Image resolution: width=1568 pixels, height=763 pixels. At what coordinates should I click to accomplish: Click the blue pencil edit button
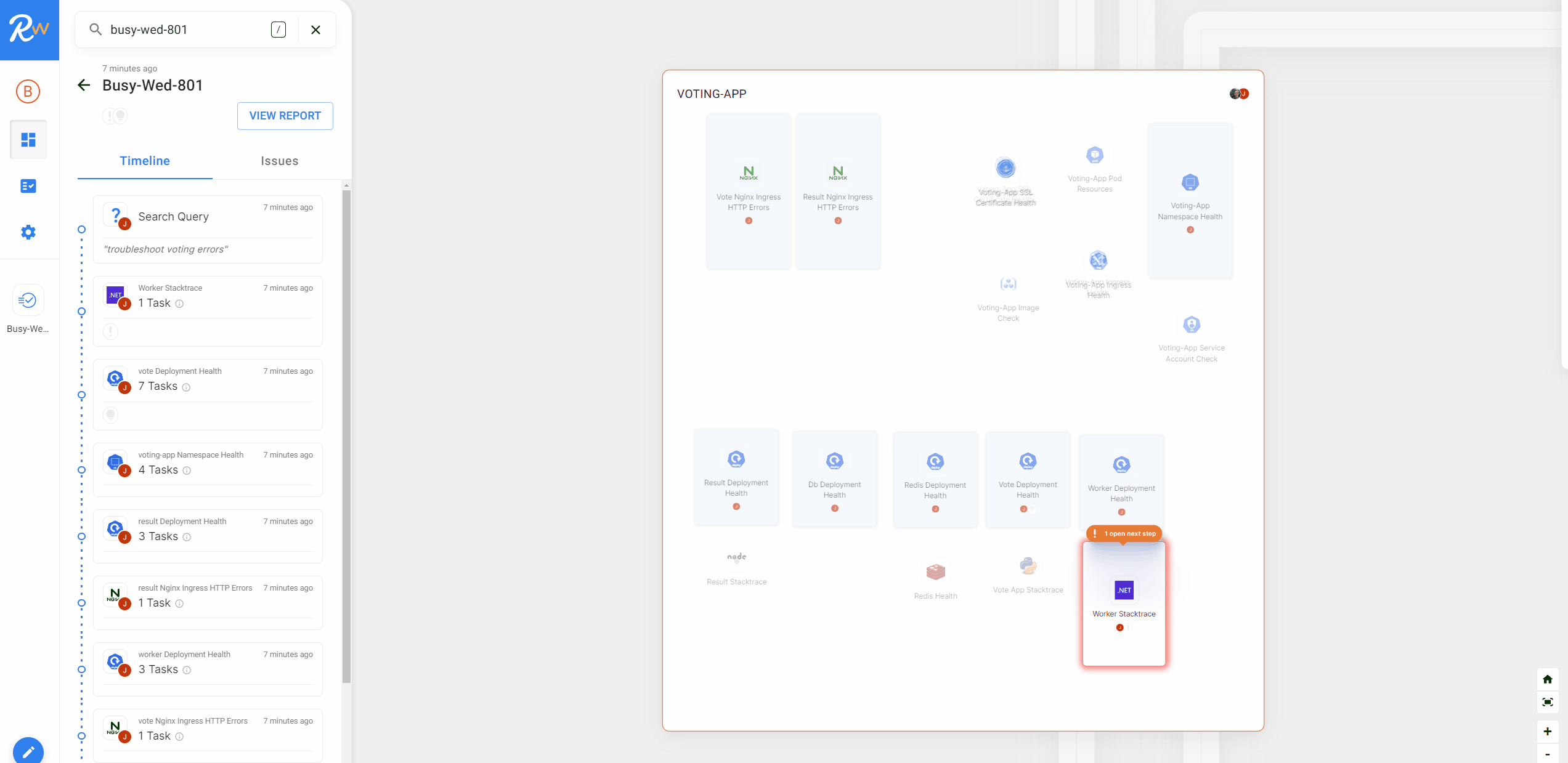(x=28, y=751)
